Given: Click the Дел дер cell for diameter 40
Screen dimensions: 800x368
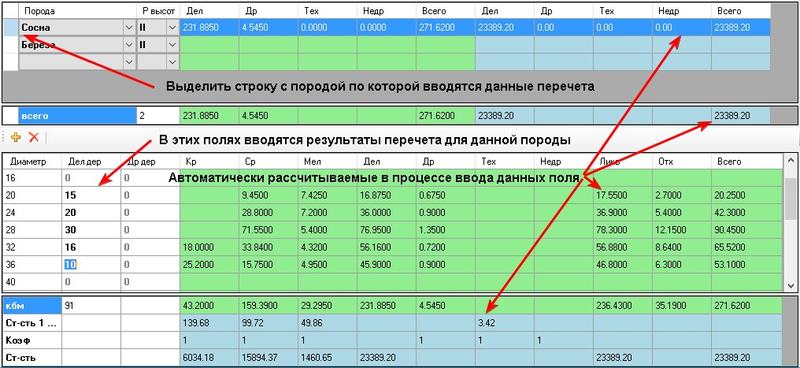Looking at the screenshot, I should [x=91, y=281].
